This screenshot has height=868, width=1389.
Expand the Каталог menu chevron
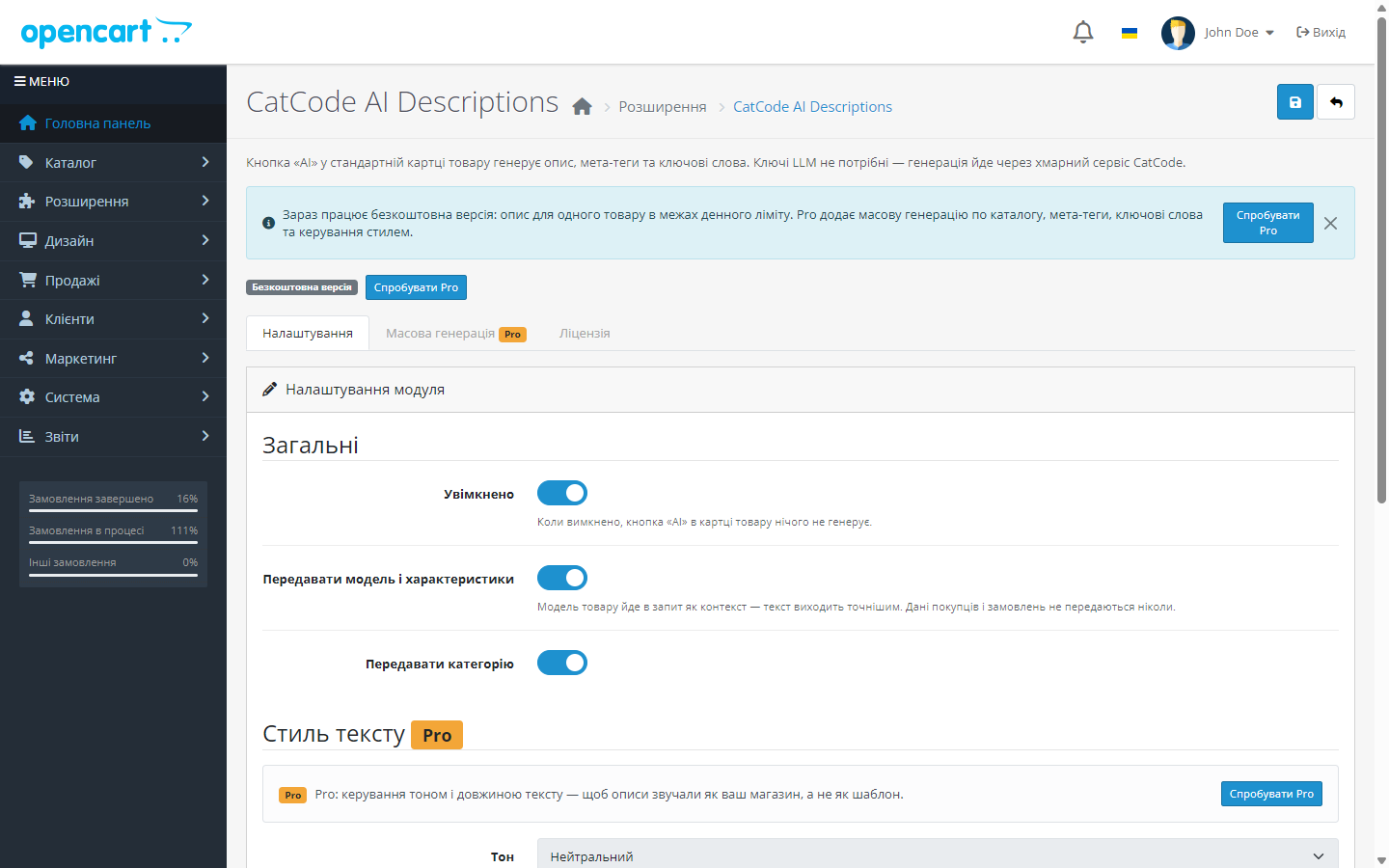205,162
